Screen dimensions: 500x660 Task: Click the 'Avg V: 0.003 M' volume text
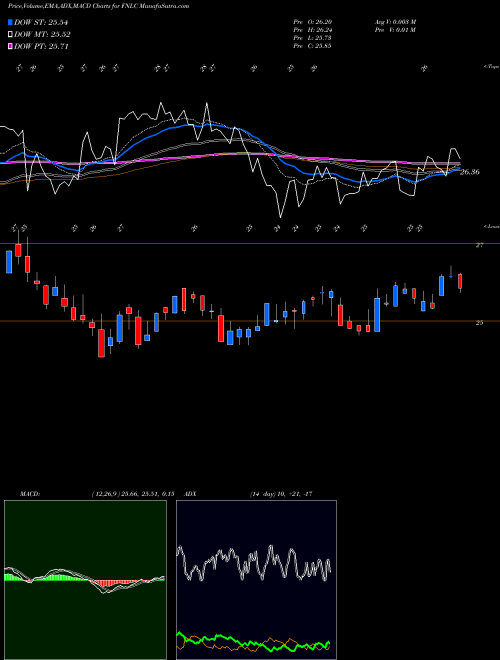coord(395,22)
